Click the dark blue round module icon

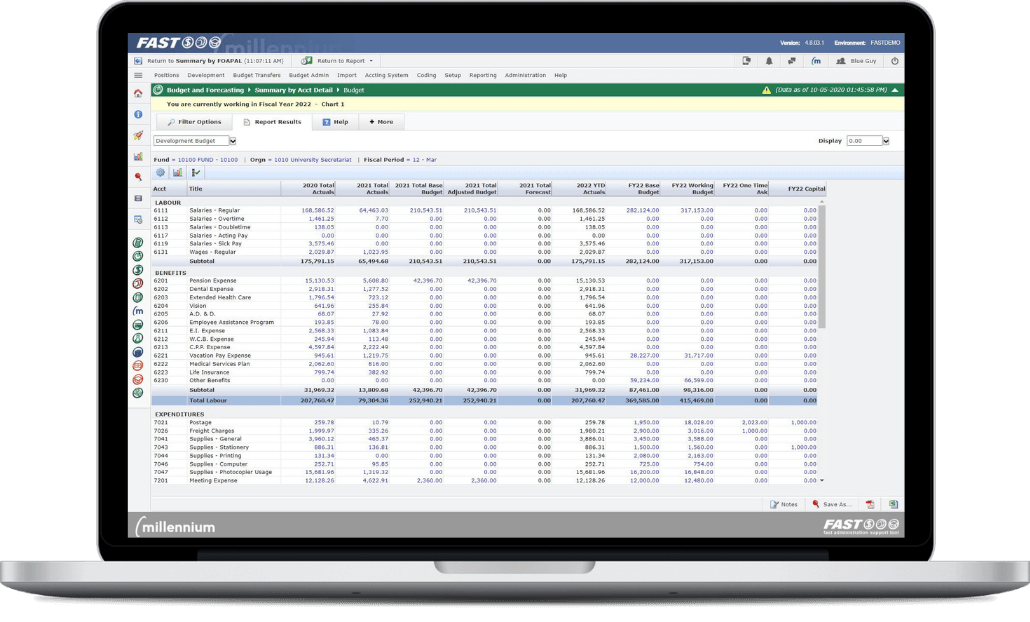point(138,352)
